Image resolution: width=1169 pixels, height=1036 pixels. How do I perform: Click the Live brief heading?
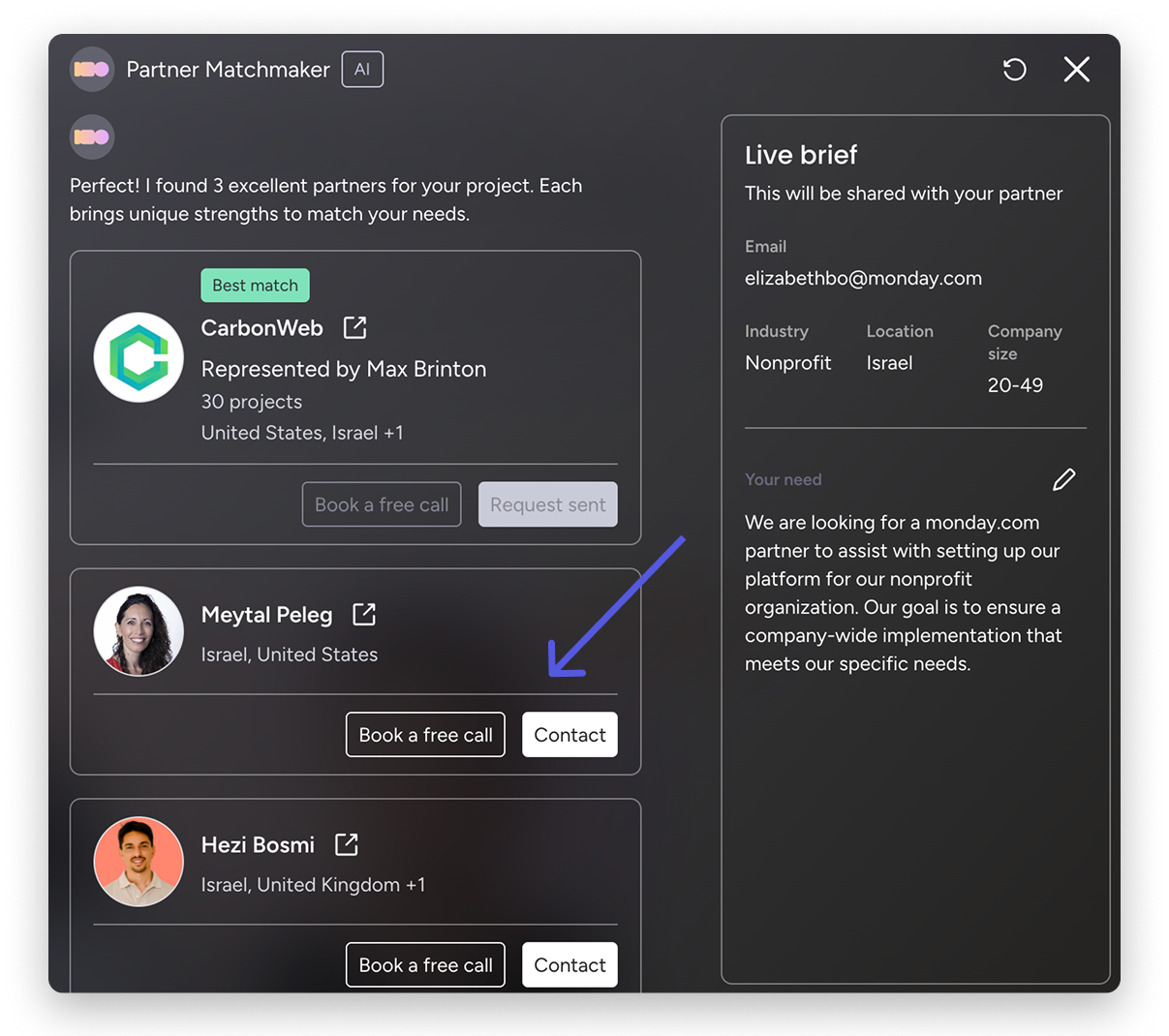click(x=801, y=155)
